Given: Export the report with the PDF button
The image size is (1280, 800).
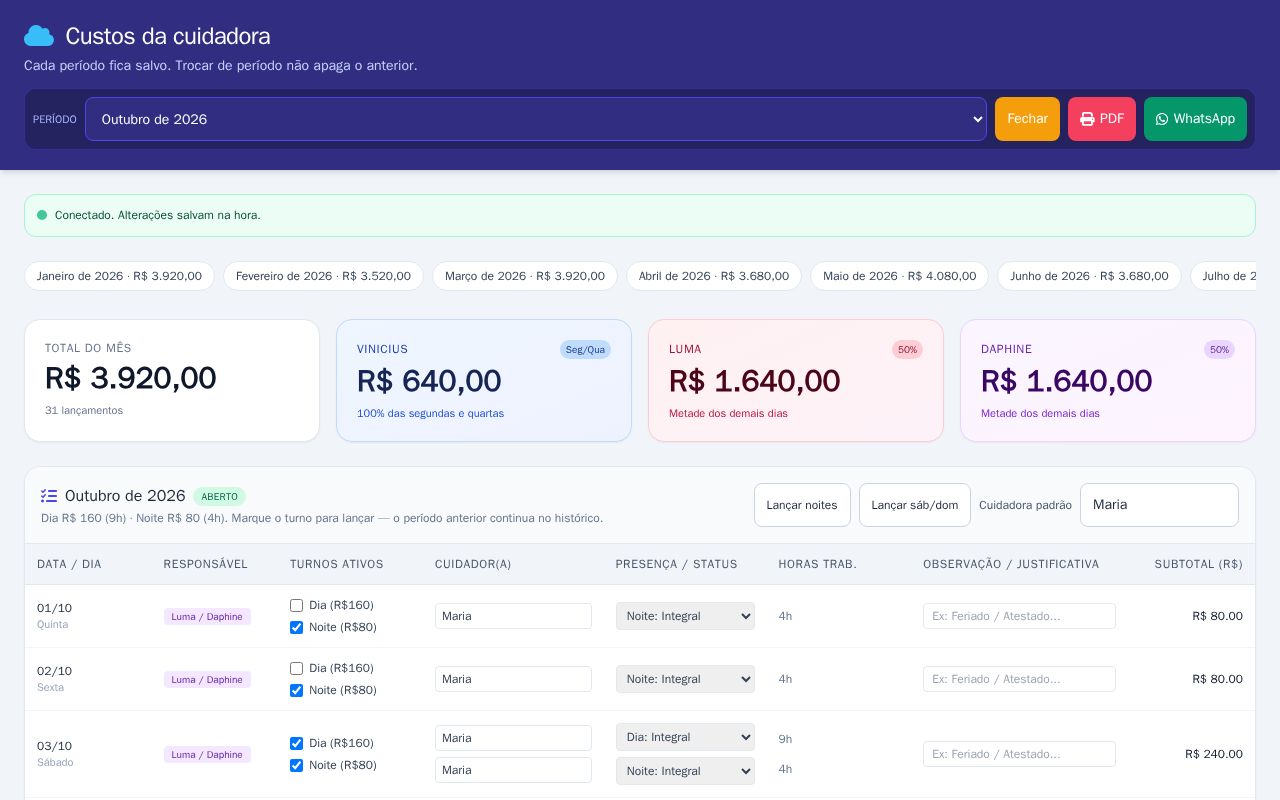Looking at the screenshot, I should 1102,119.
